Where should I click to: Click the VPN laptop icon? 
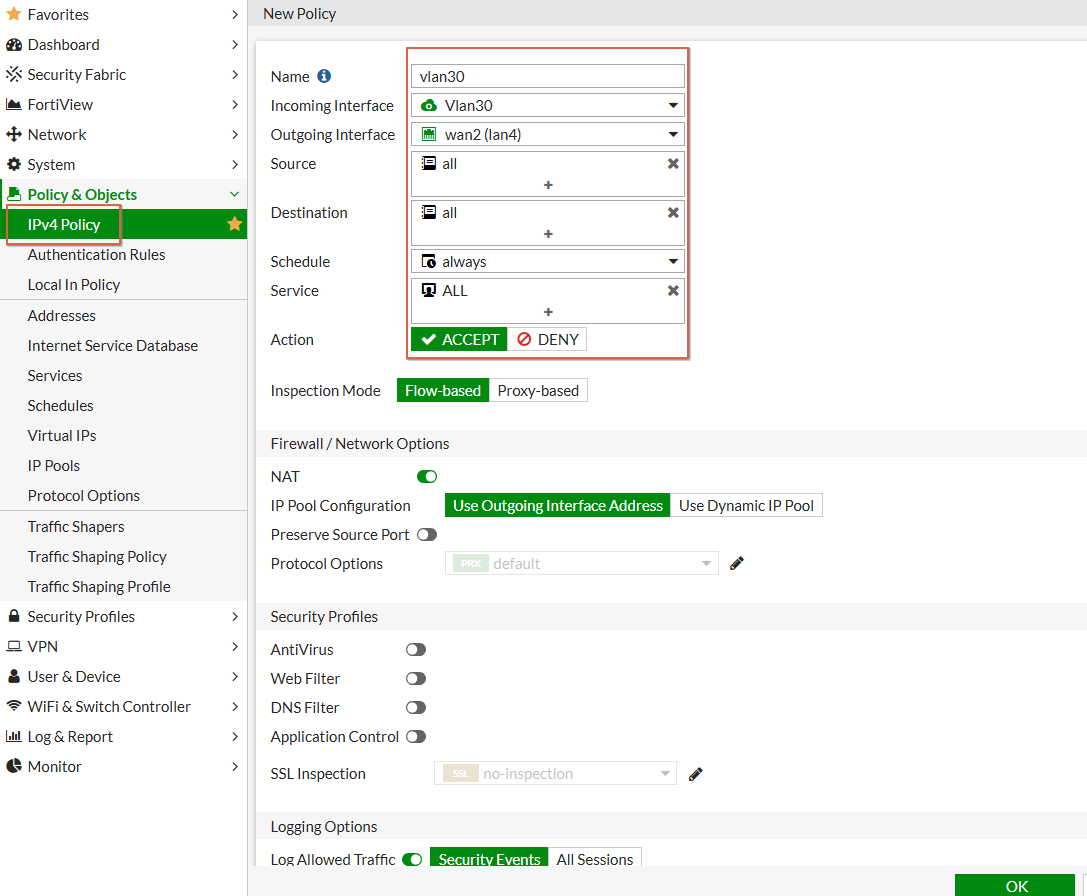pyautogui.click(x=13, y=646)
